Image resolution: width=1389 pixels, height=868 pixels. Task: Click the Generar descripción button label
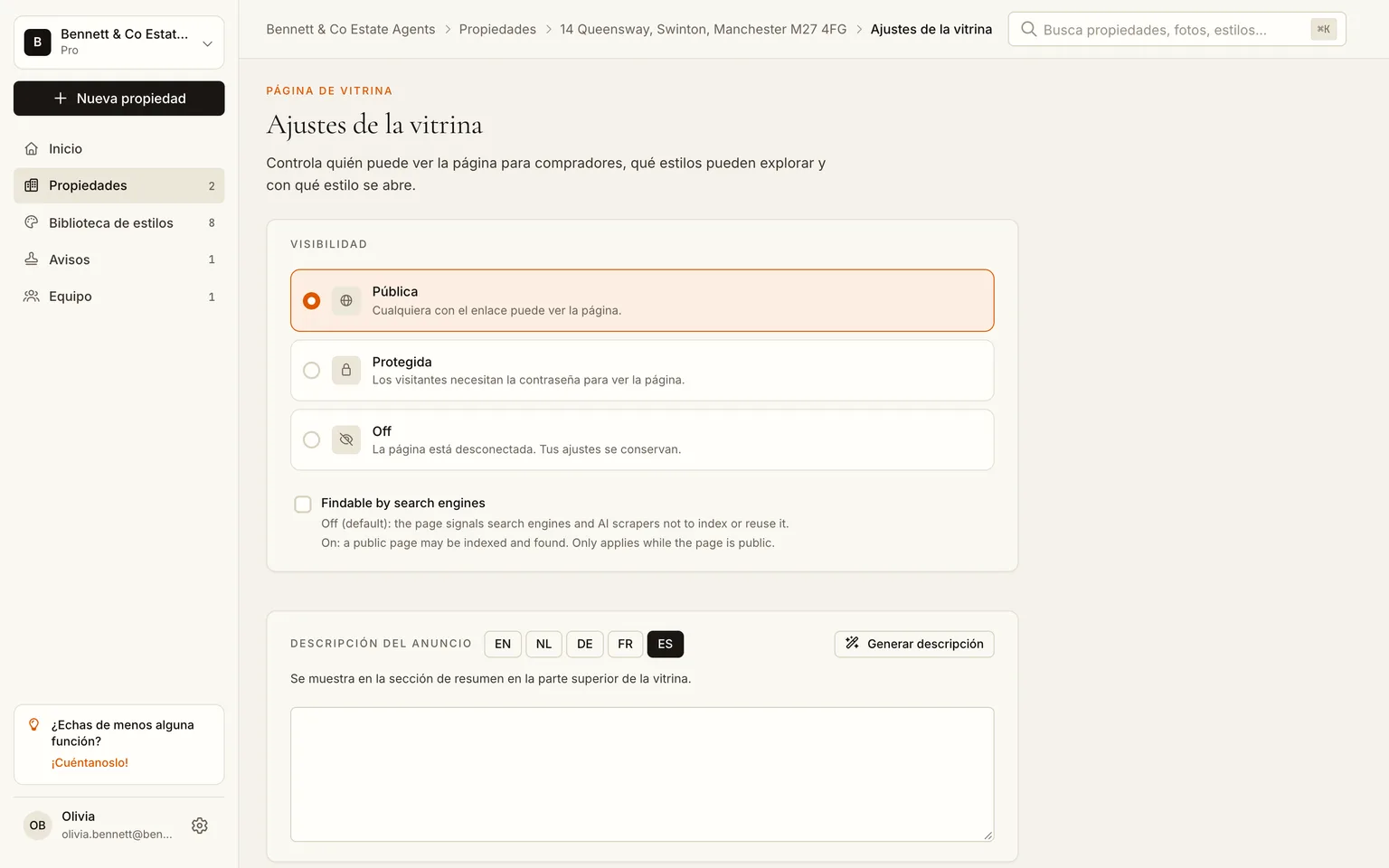coord(925,644)
